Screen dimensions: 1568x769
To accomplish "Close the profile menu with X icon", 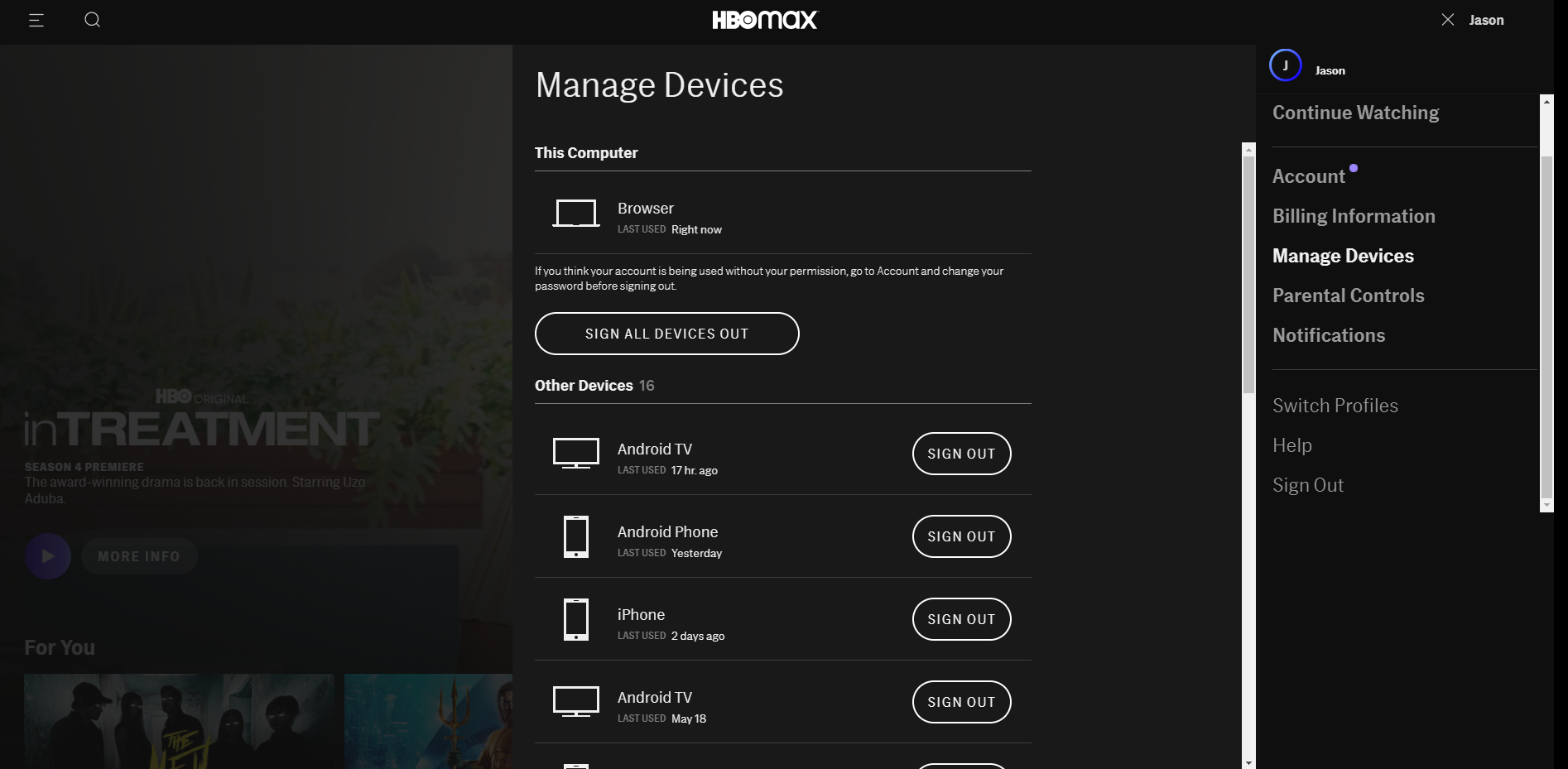I will [x=1448, y=20].
